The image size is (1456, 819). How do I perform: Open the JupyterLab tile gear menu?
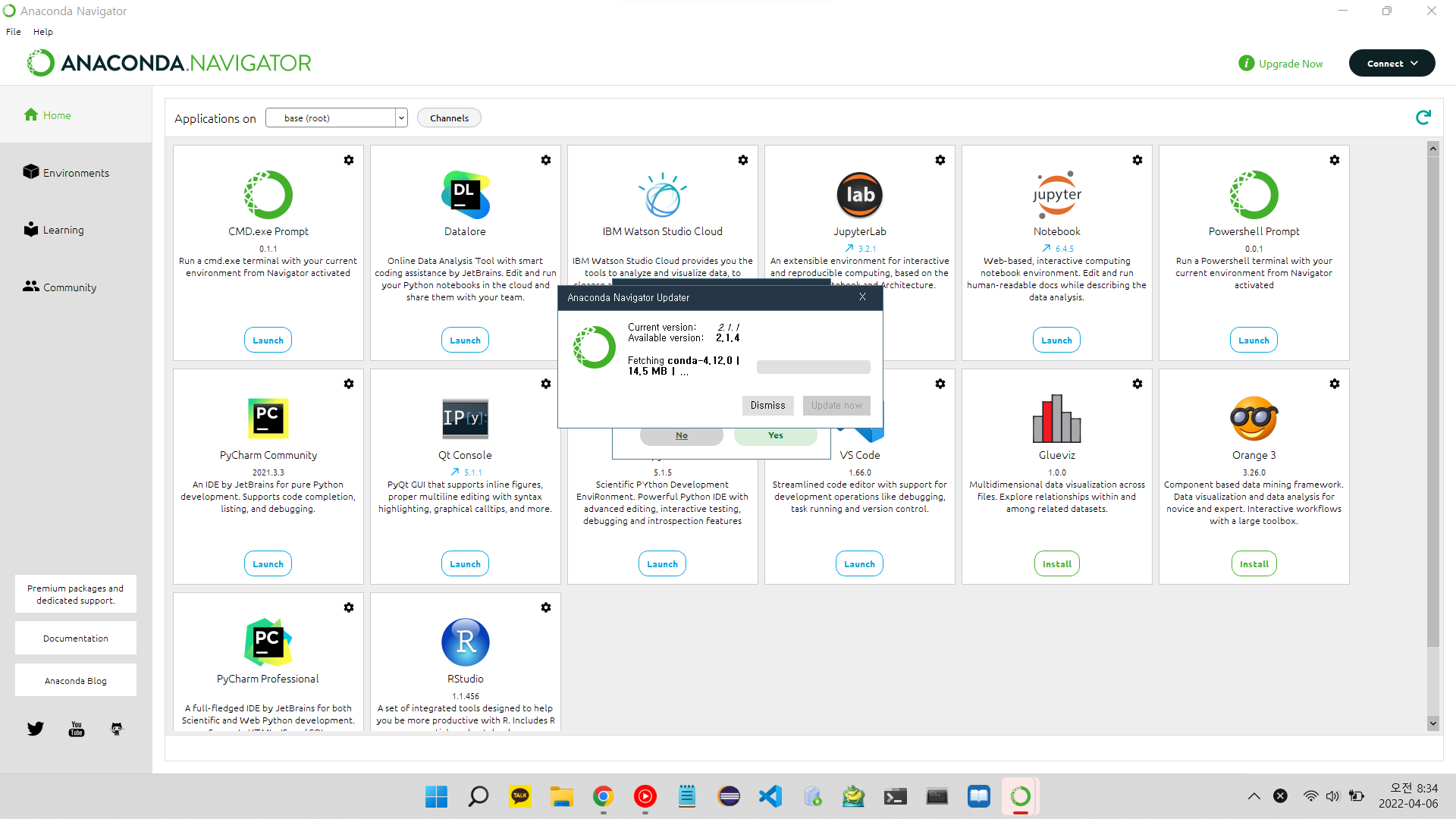point(940,160)
